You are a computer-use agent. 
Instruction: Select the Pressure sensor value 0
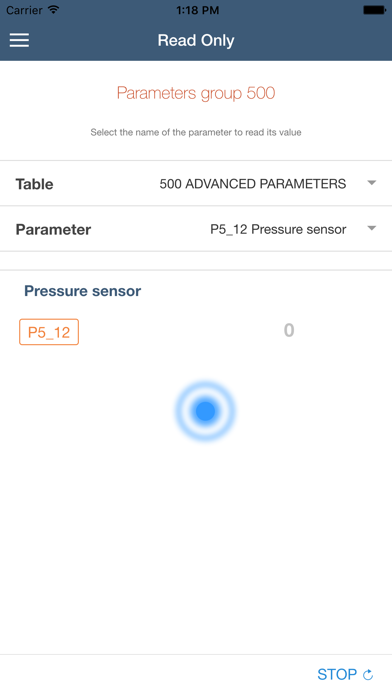289,330
